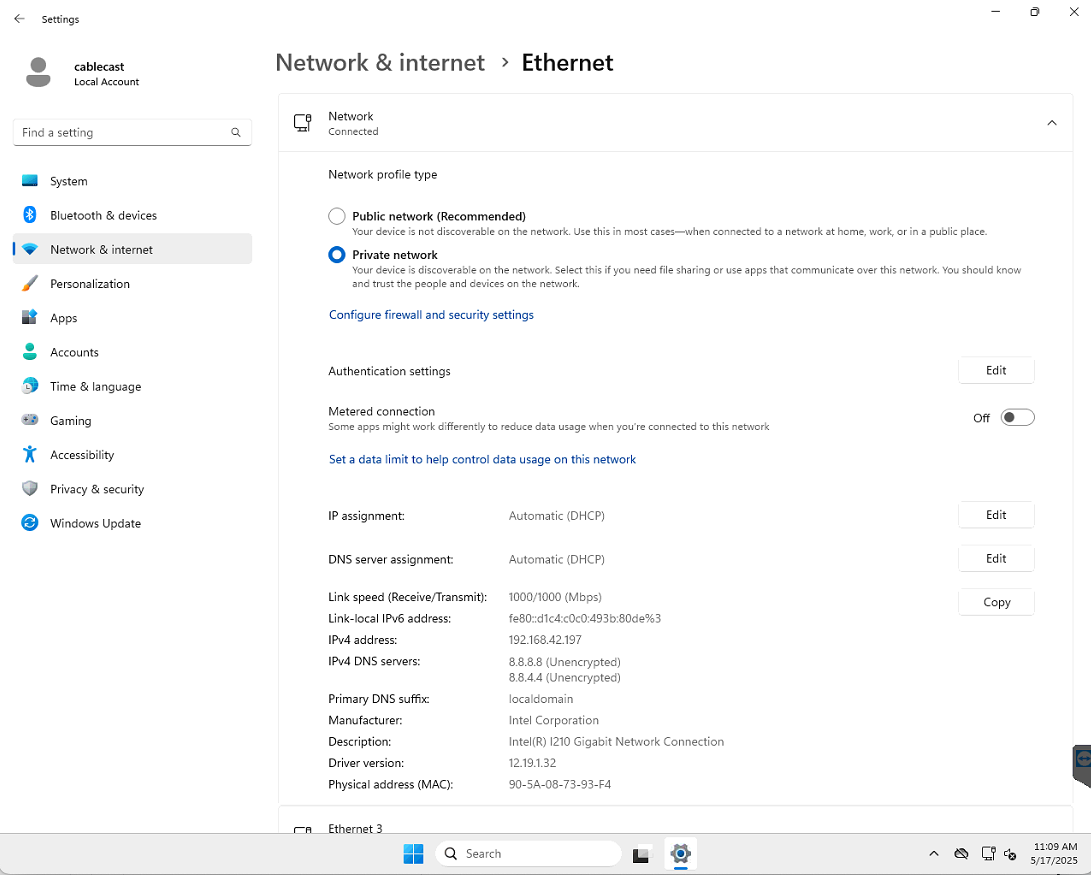Image resolution: width=1091 pixels, height=875 pixels.
Task: Show hidden taskbar icons
Action: [934, 854]
